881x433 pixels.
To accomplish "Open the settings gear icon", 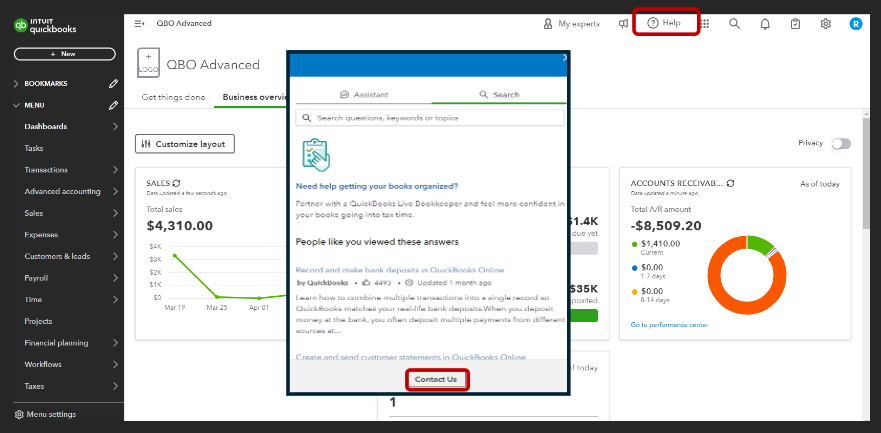I will tap(825, 24).
